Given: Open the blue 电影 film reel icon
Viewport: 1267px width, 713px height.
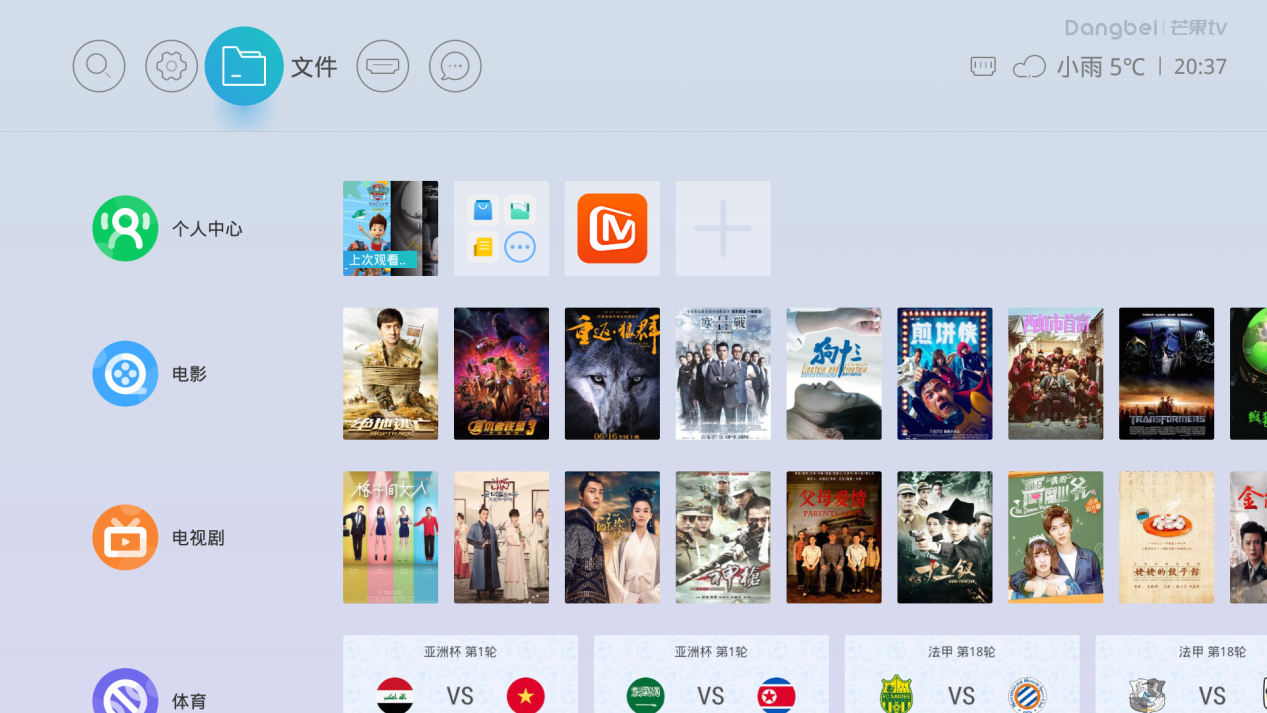Looking at the screenshot, I should (125, 373).
